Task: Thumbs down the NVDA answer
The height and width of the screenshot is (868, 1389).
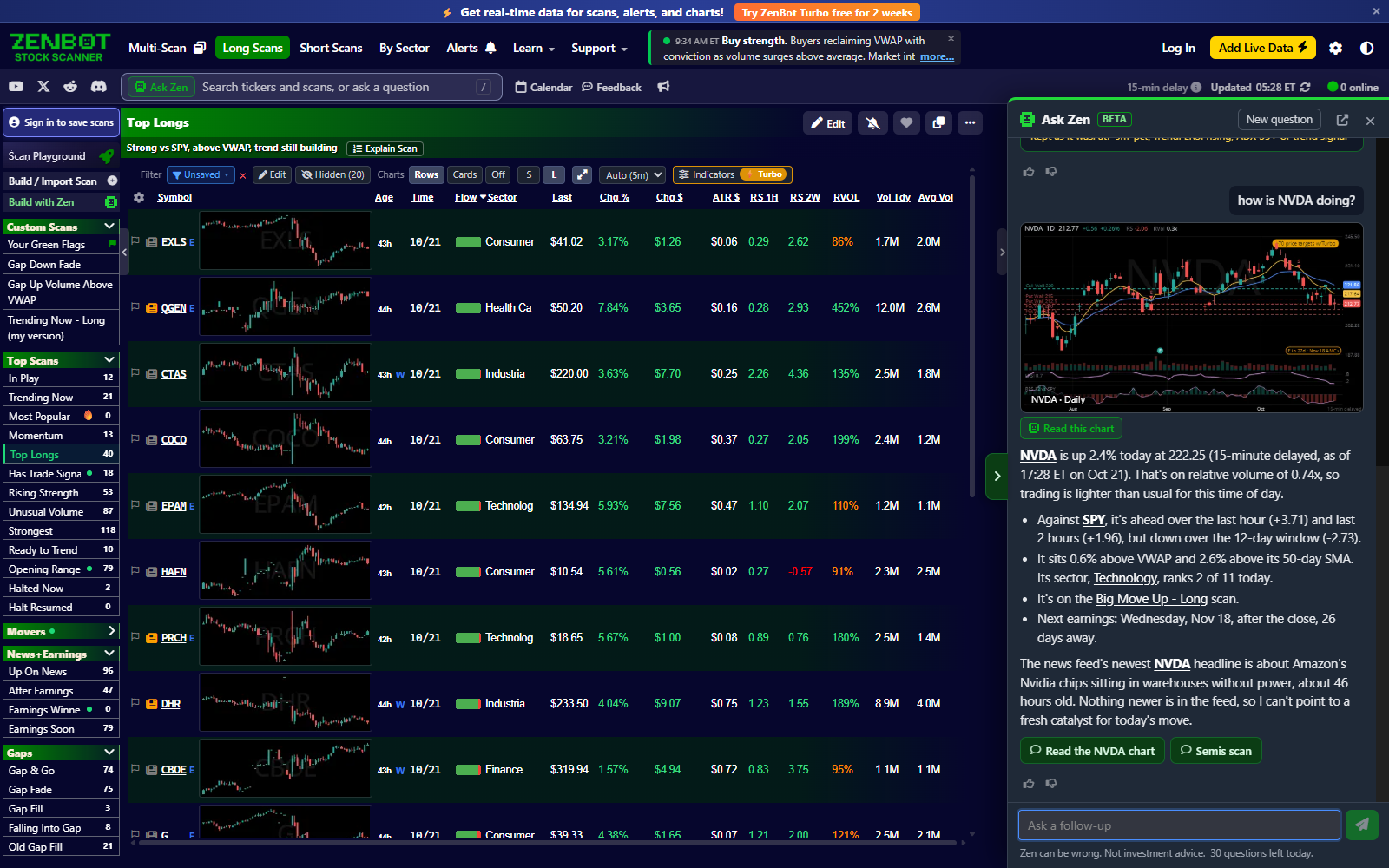Action: [1051, 783]
